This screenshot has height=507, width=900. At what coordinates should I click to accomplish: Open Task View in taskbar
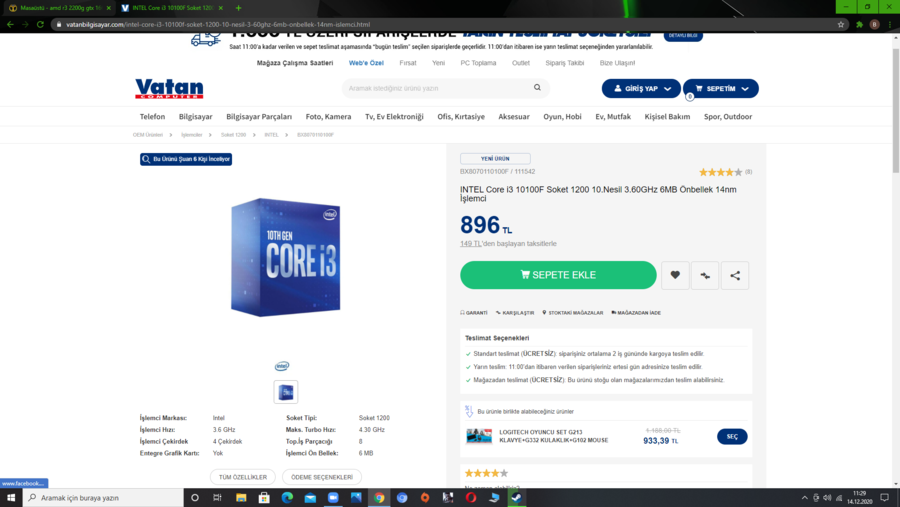217,497
